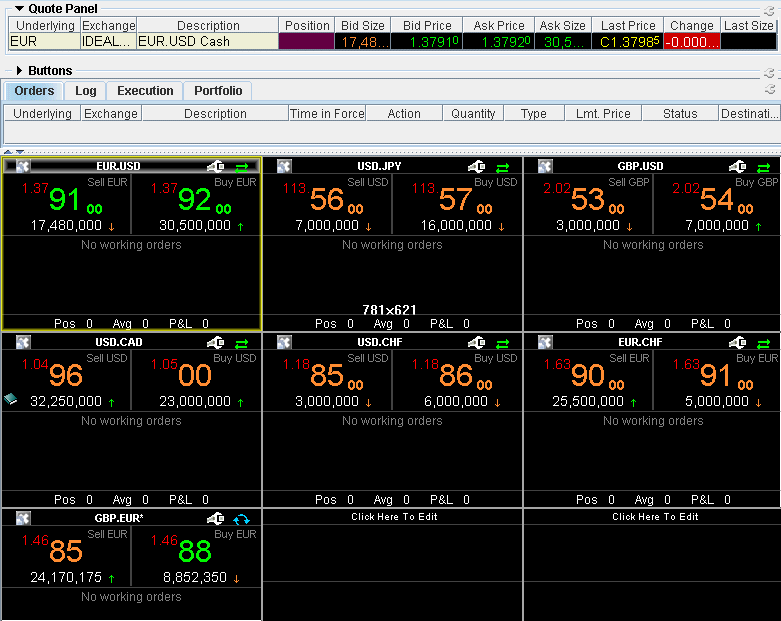Image resolution: width=781 pixels, height=621 pixels.
Task: Open the Execution tab
Action: pyautogui.click(x=145, y=91)
